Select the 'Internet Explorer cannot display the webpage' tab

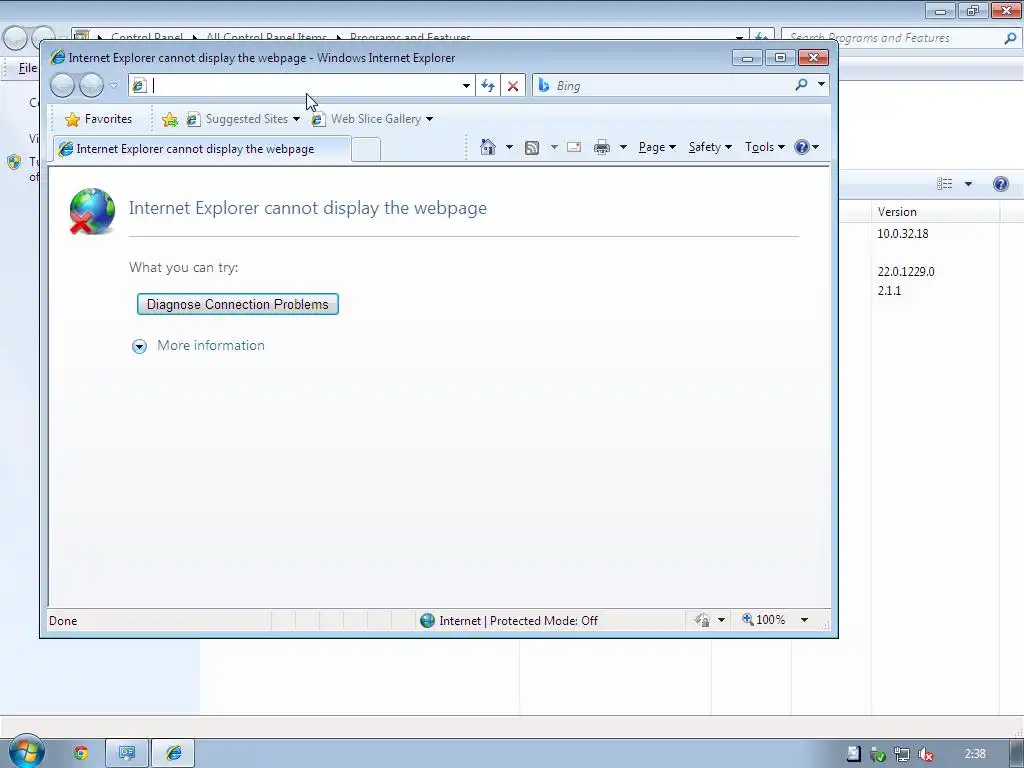202,149
